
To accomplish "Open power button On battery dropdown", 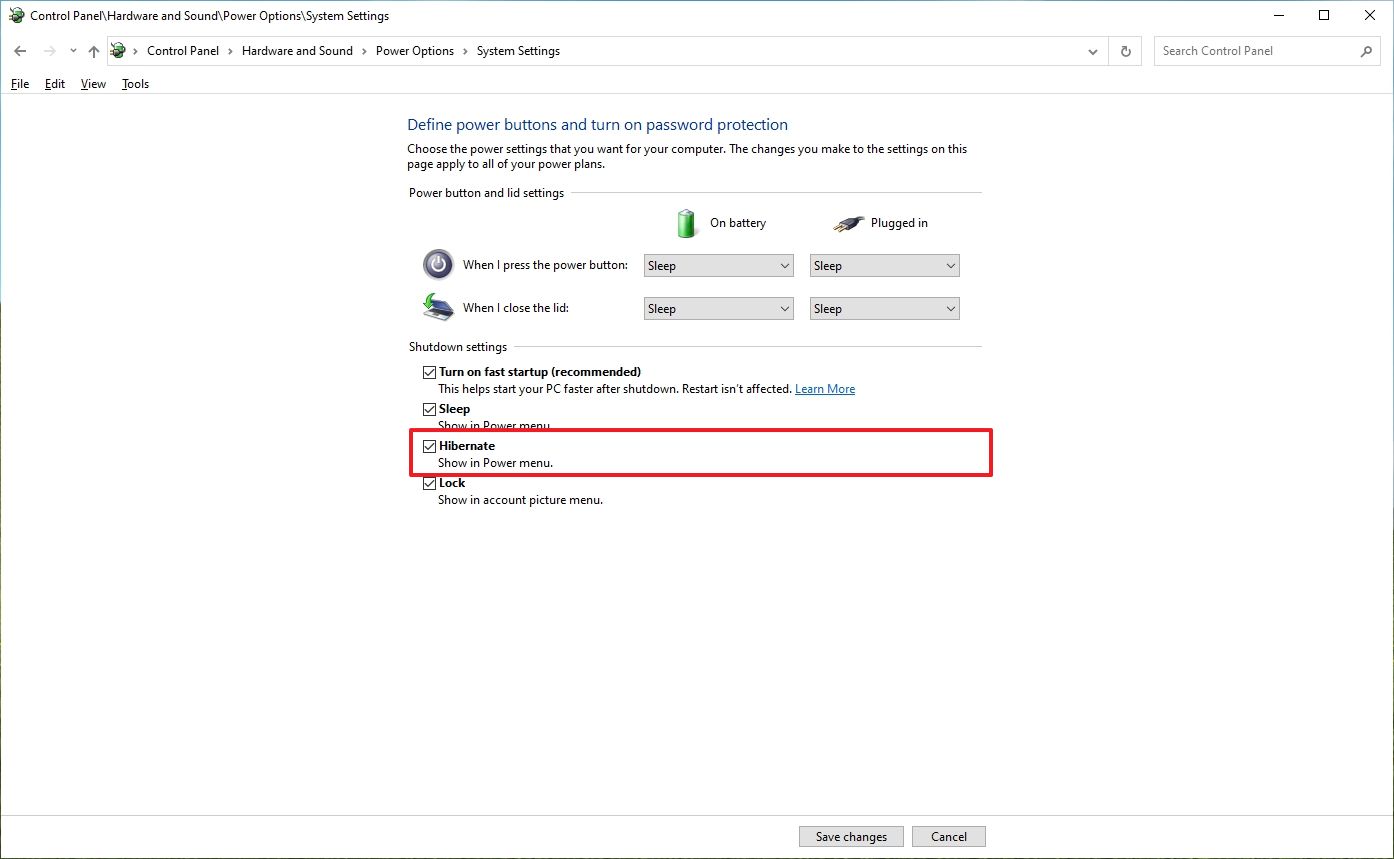I will [719, 266].
